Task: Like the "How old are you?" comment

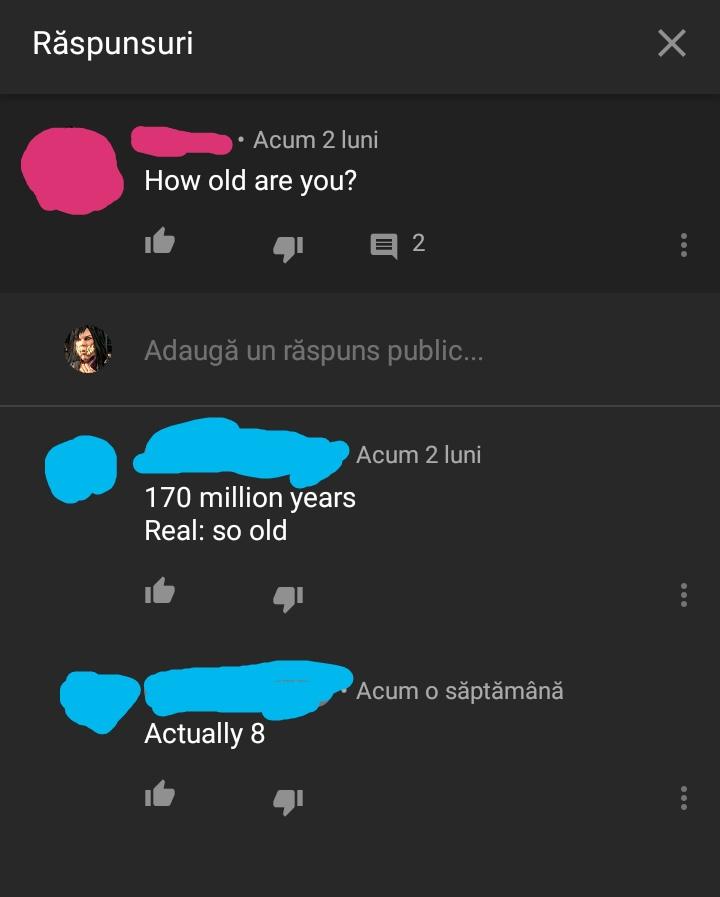Action: tap(160, 241)
